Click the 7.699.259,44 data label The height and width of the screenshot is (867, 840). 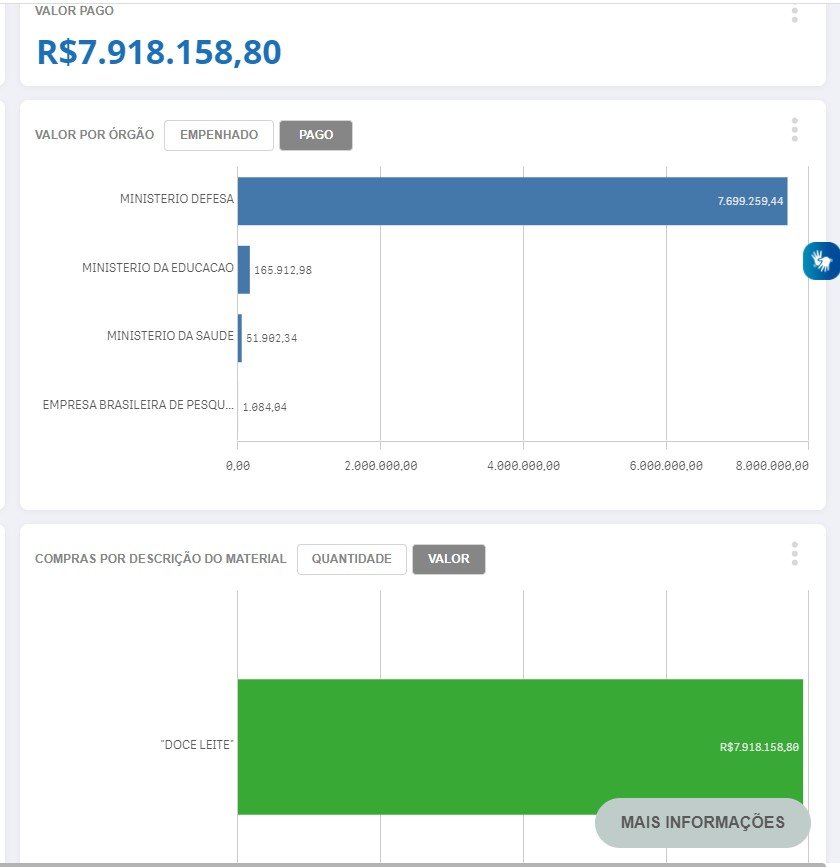750,201
